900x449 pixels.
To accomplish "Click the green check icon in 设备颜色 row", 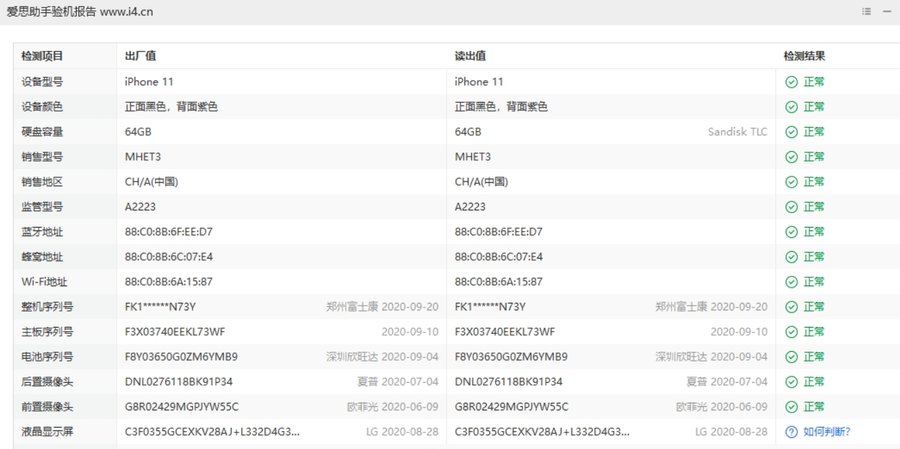I will pyautogui.click(x=792, y=107).
